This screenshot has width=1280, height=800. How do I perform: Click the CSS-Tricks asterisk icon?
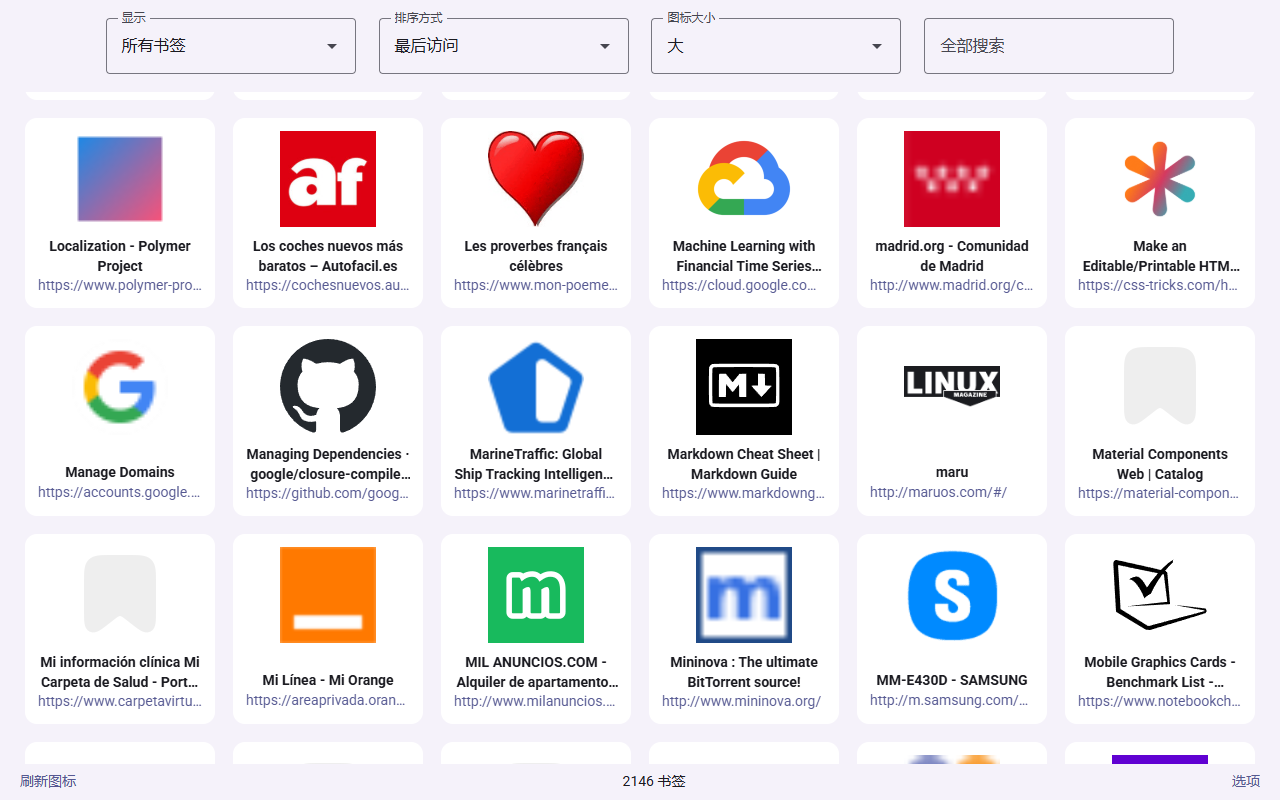point(1160,179)
